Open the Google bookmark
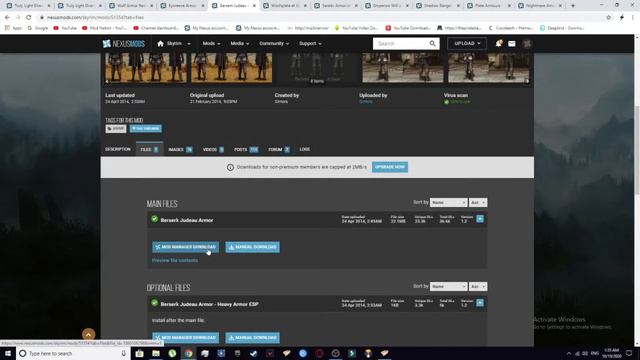The width and height of the screenshot is (640, 360). pyautogui.click(x=38, y=28)
